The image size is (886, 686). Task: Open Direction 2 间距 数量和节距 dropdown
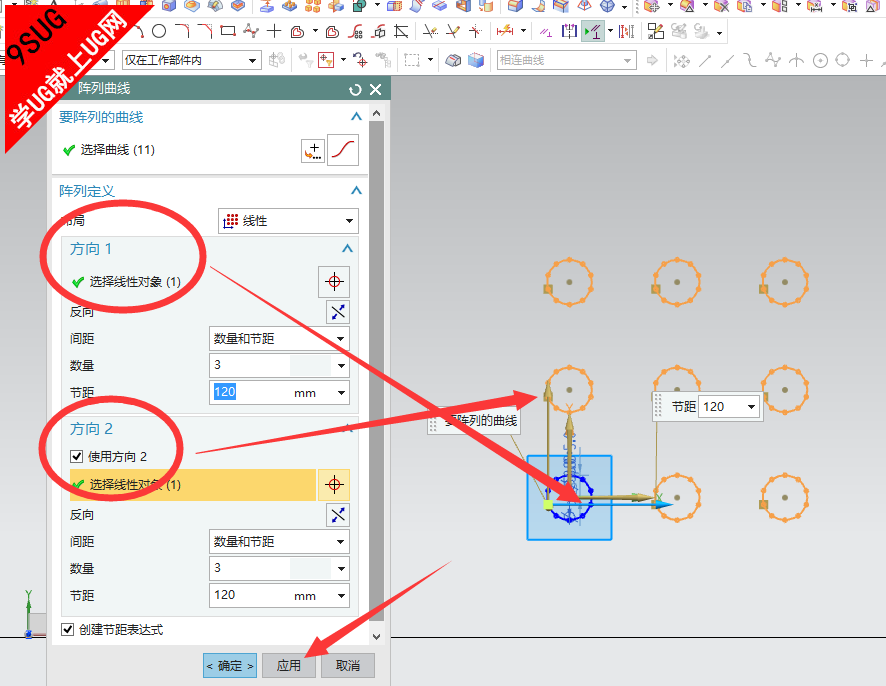[x=279, y=541]
